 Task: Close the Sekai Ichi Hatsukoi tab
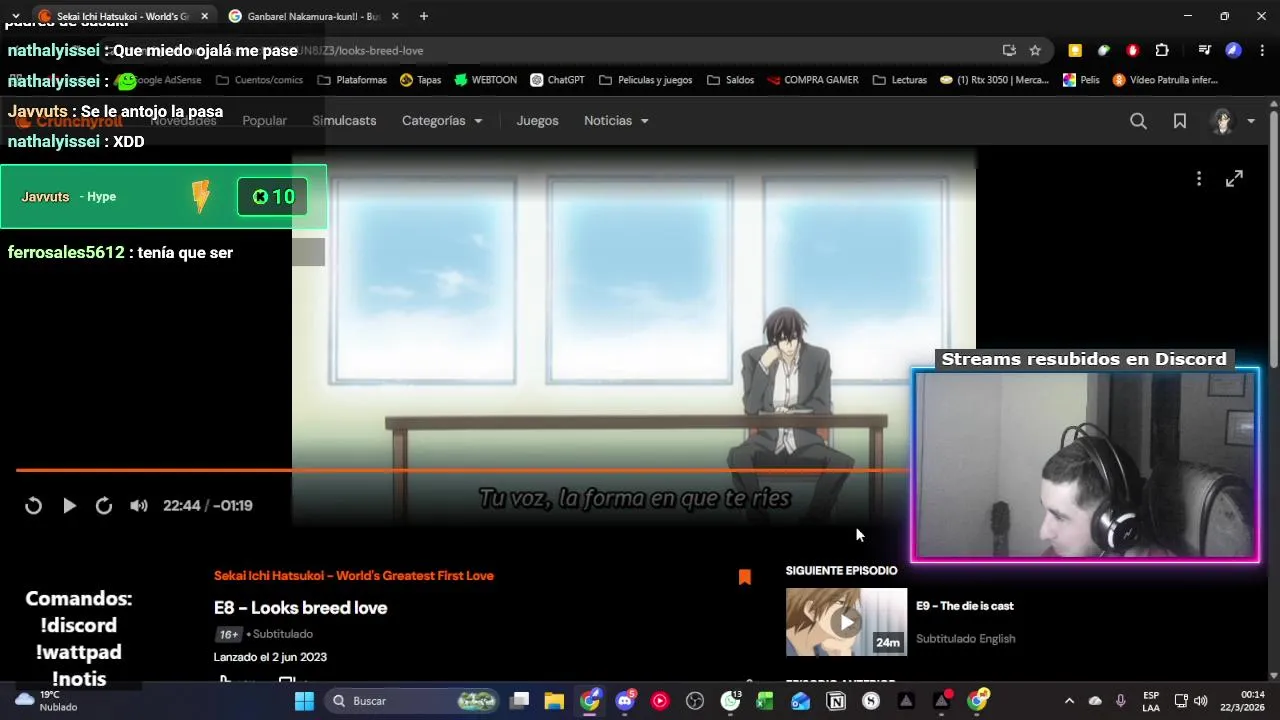click(x=205, y=16)
